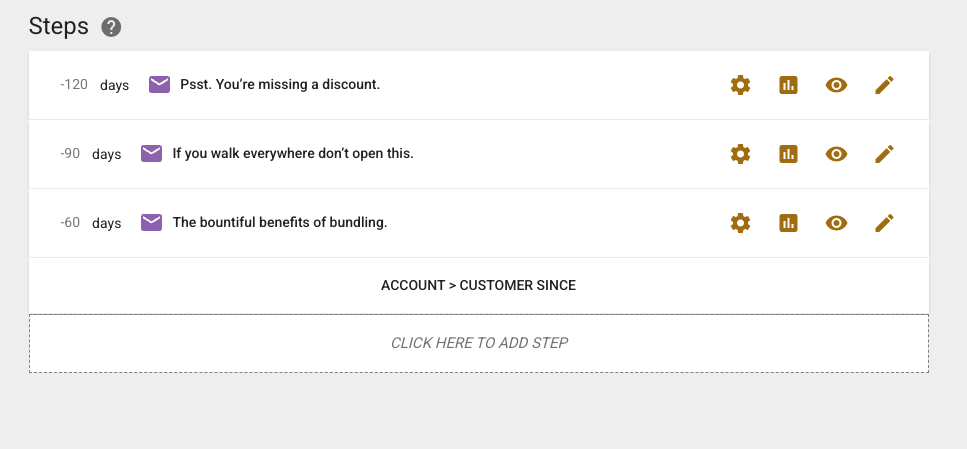Screen dimensions: 967x449
Task: Open 'The bountiful benefits of bundling.' title
Action: (280, 223)
